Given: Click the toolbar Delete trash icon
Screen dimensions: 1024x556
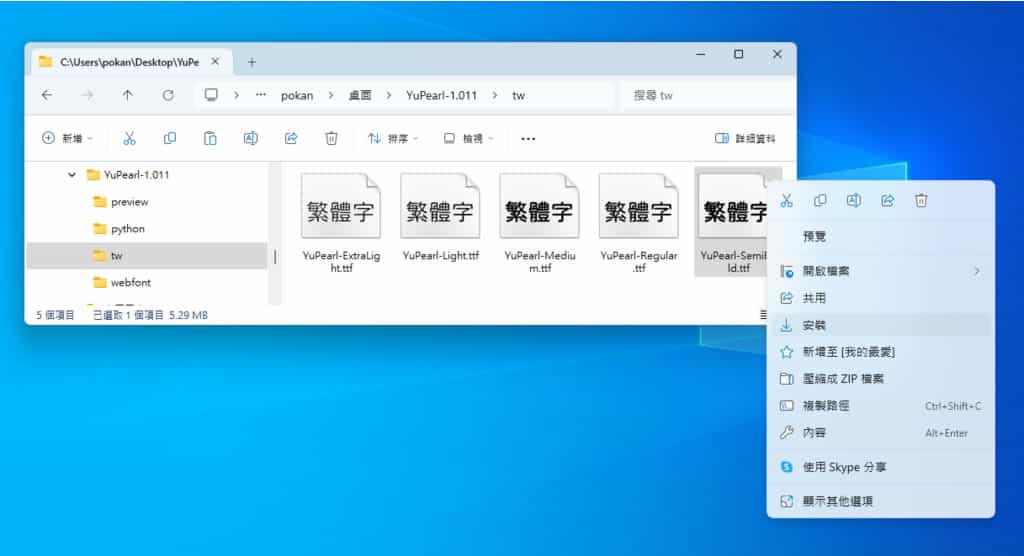Looking at the screenshot, I should click(331, 139).
